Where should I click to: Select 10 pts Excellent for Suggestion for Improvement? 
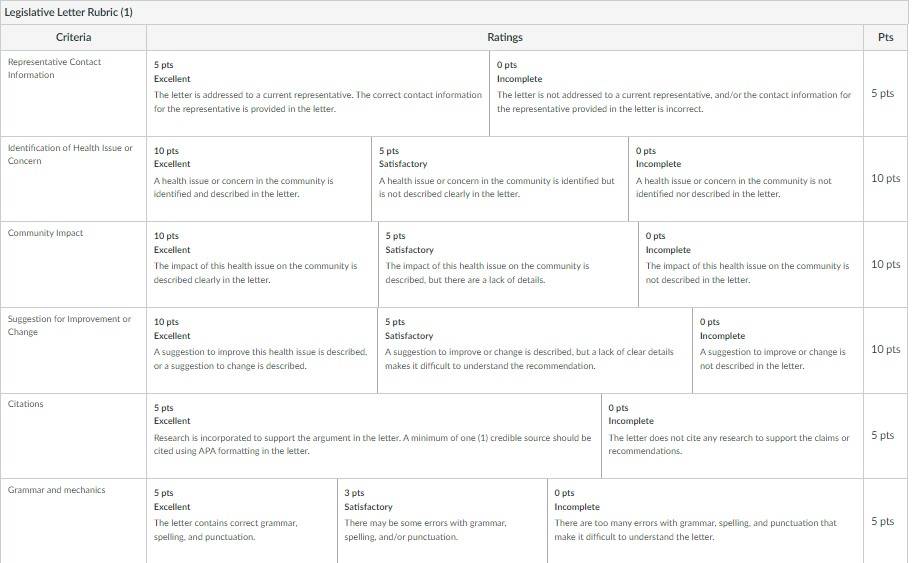tap(262, 350)
